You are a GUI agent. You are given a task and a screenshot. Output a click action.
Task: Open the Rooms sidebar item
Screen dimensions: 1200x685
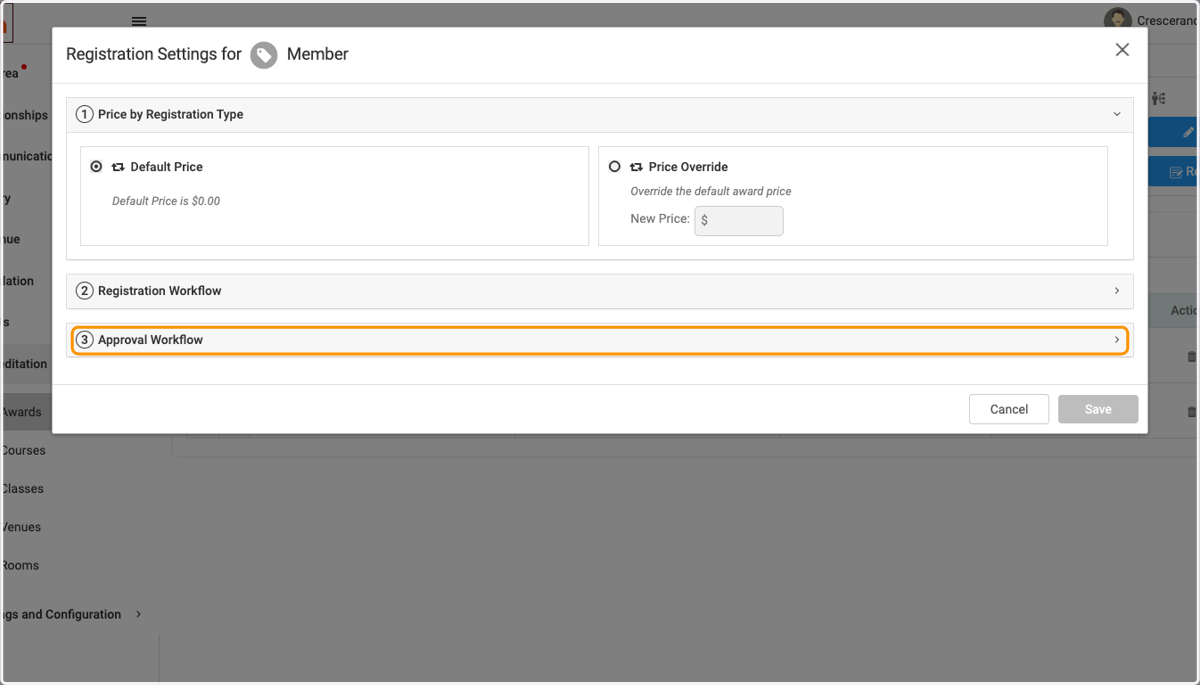(20, 565)
